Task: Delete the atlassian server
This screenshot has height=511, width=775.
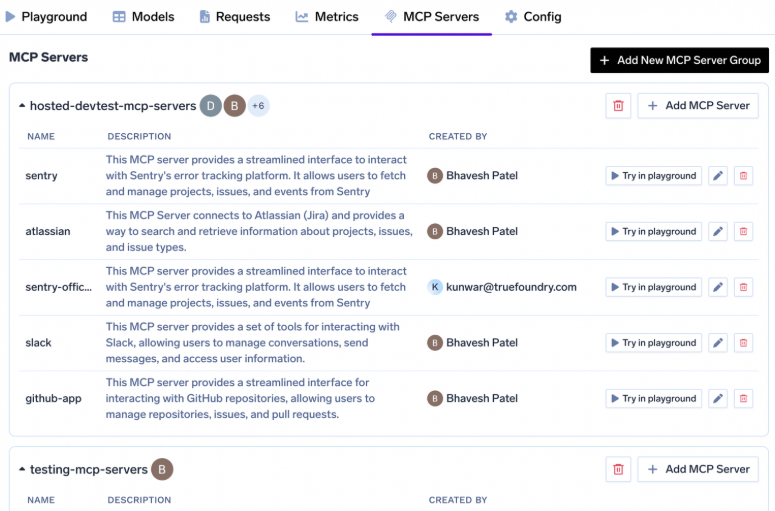Action: 743,231
